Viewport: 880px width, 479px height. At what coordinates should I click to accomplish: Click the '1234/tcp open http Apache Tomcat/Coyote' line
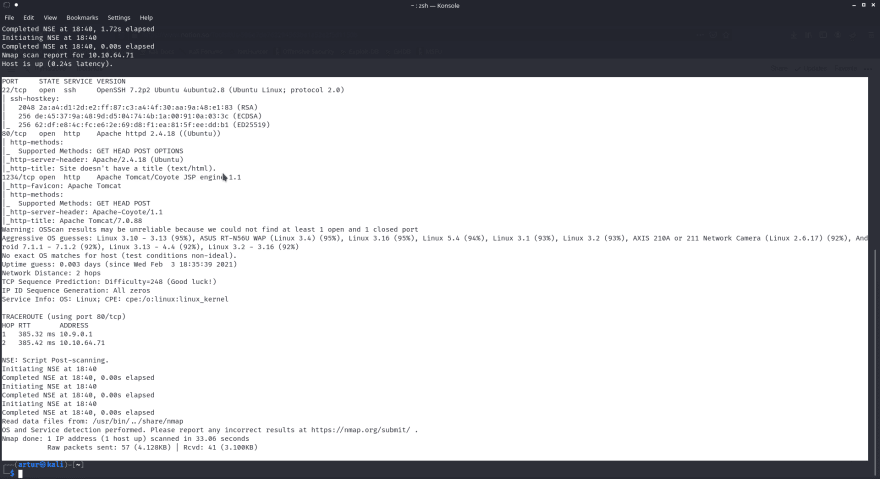(x=121, y=177)
